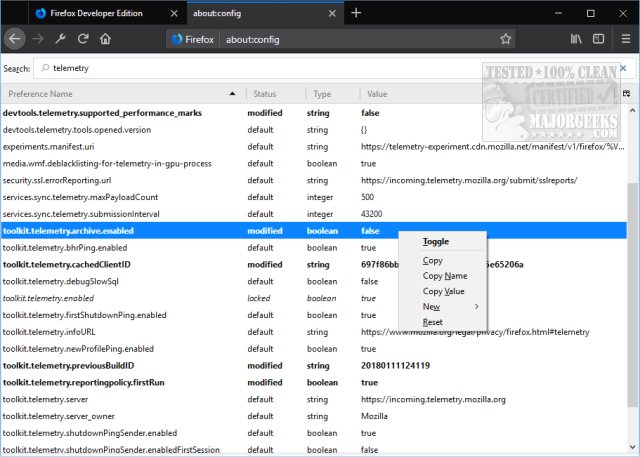Select security.ssl.errorReporting.url row
Screen dimensions: 640x457
coord(313,180)
